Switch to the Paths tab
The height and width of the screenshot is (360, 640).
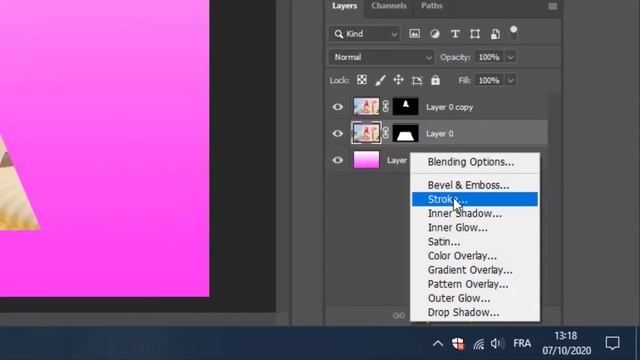click(431, 6)
